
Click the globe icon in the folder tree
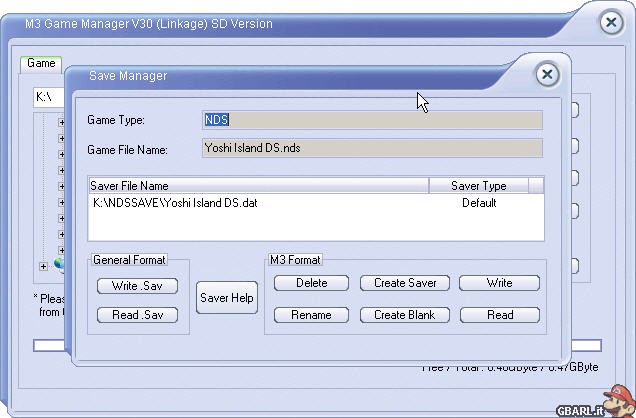pos(60,264)
